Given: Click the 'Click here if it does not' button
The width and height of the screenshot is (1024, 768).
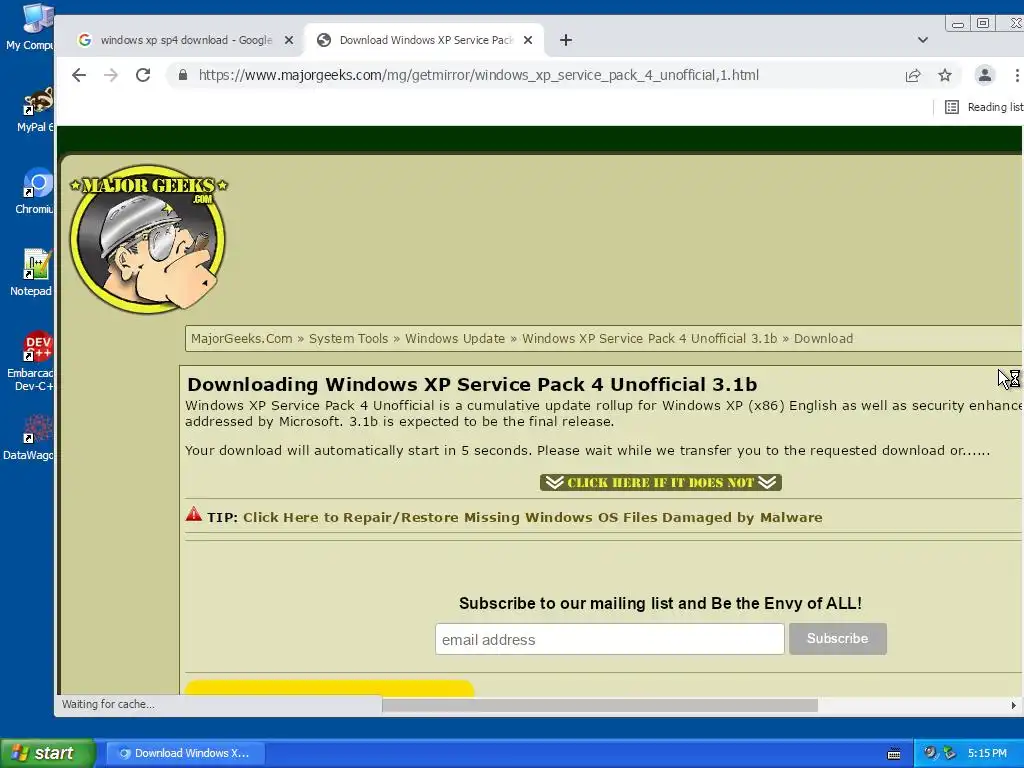Looking at the screenshot, I should (660, 483).
